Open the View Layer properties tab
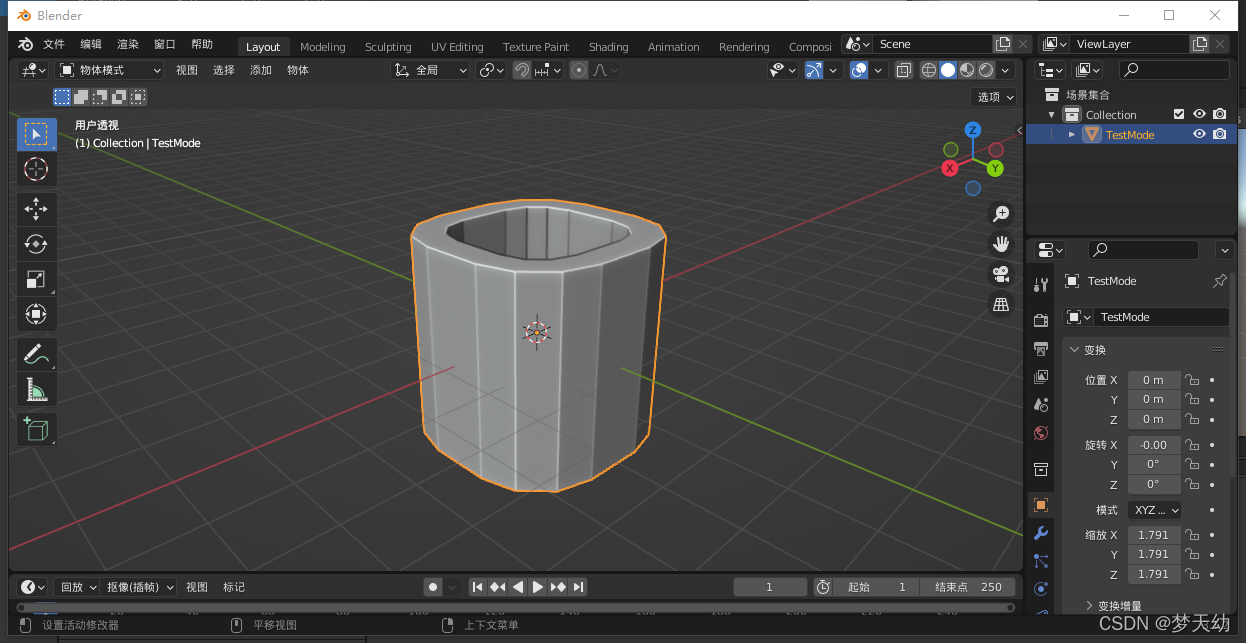 pyautogui.click(x=1041, y=377)
